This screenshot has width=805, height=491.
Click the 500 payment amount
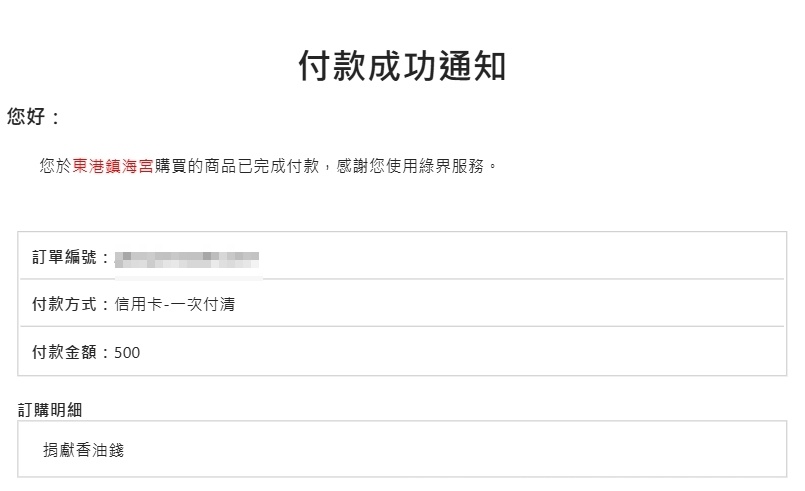[127, 353]
